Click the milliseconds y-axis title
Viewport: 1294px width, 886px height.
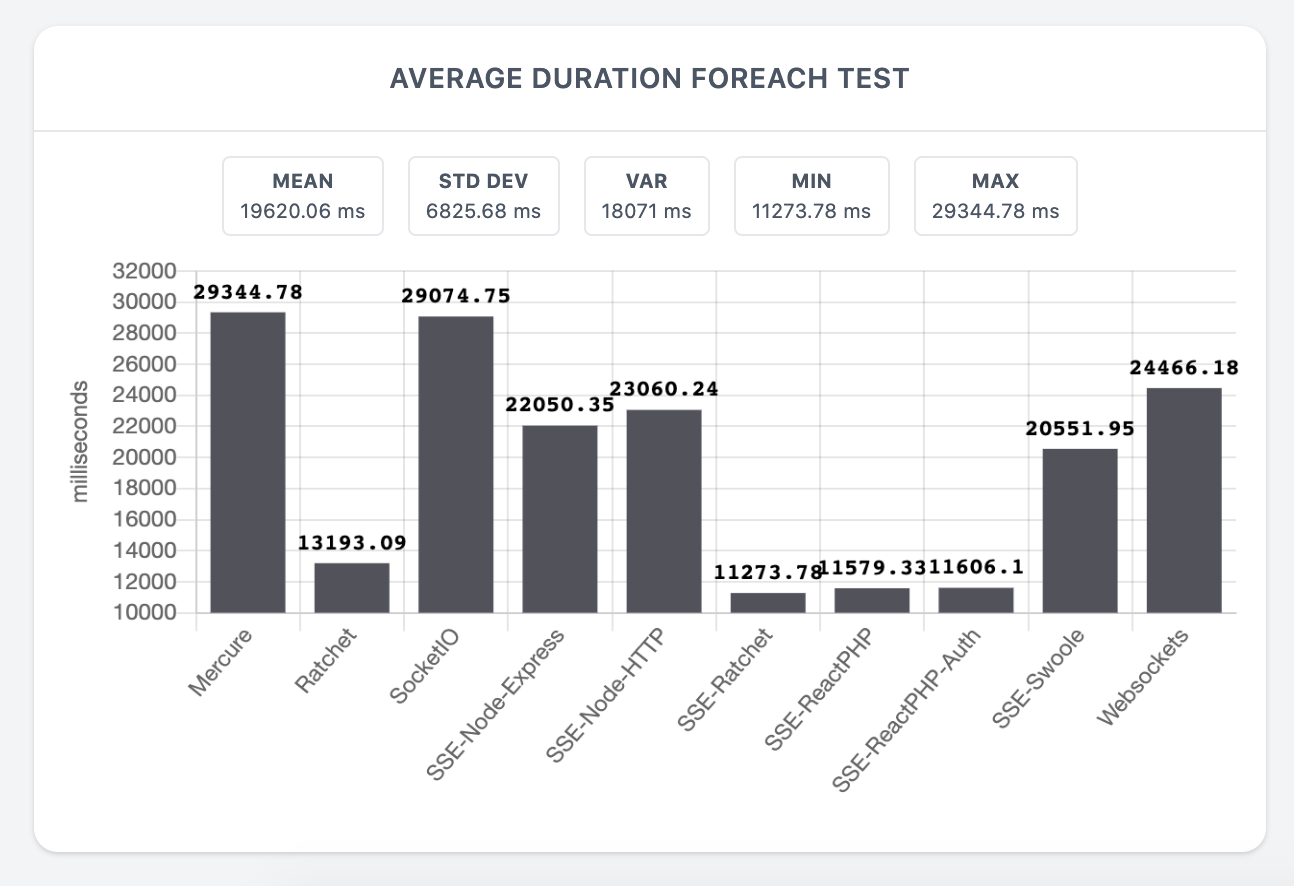[81, 441]
